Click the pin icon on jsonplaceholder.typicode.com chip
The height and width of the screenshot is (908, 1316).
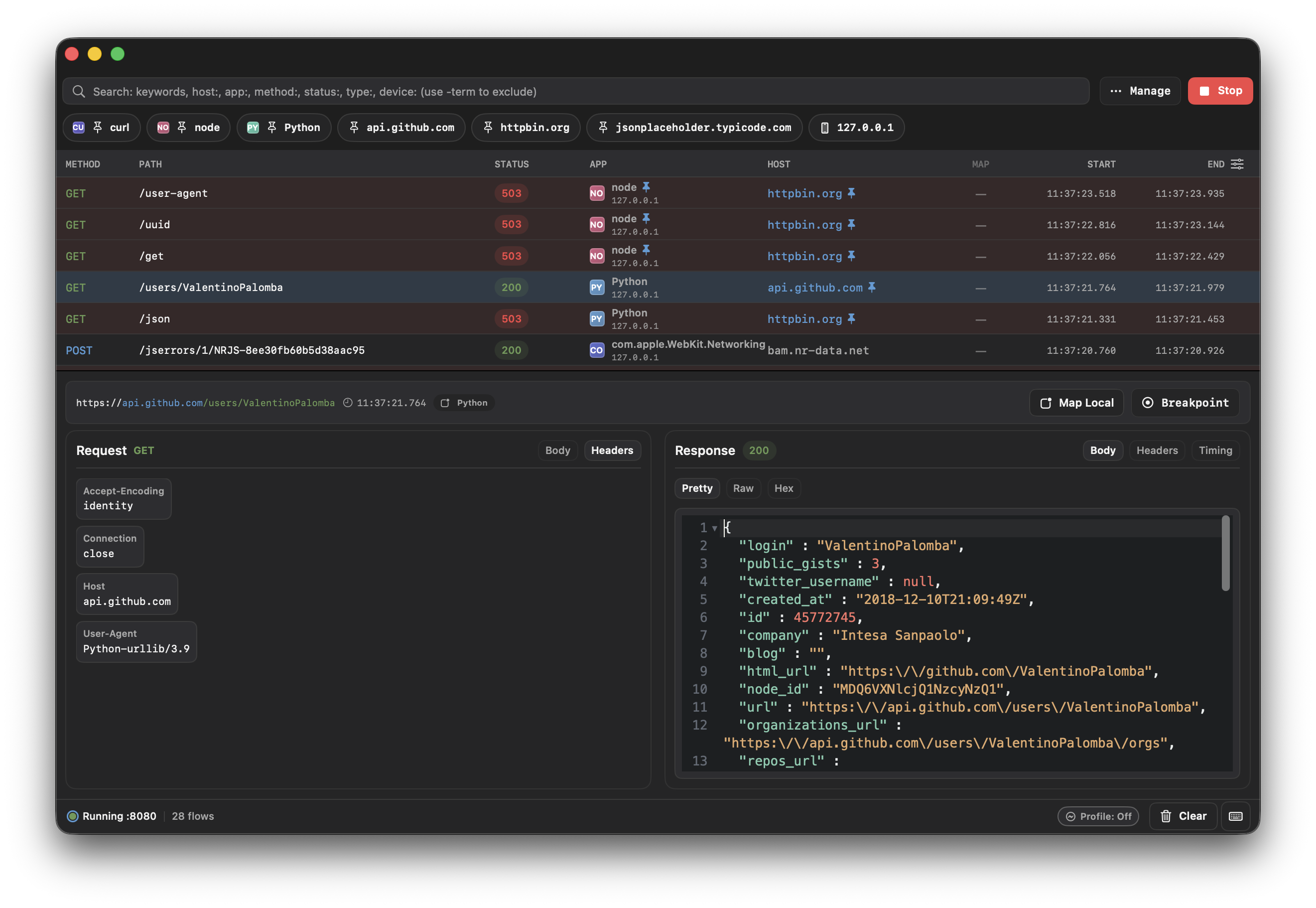(603, 128)
